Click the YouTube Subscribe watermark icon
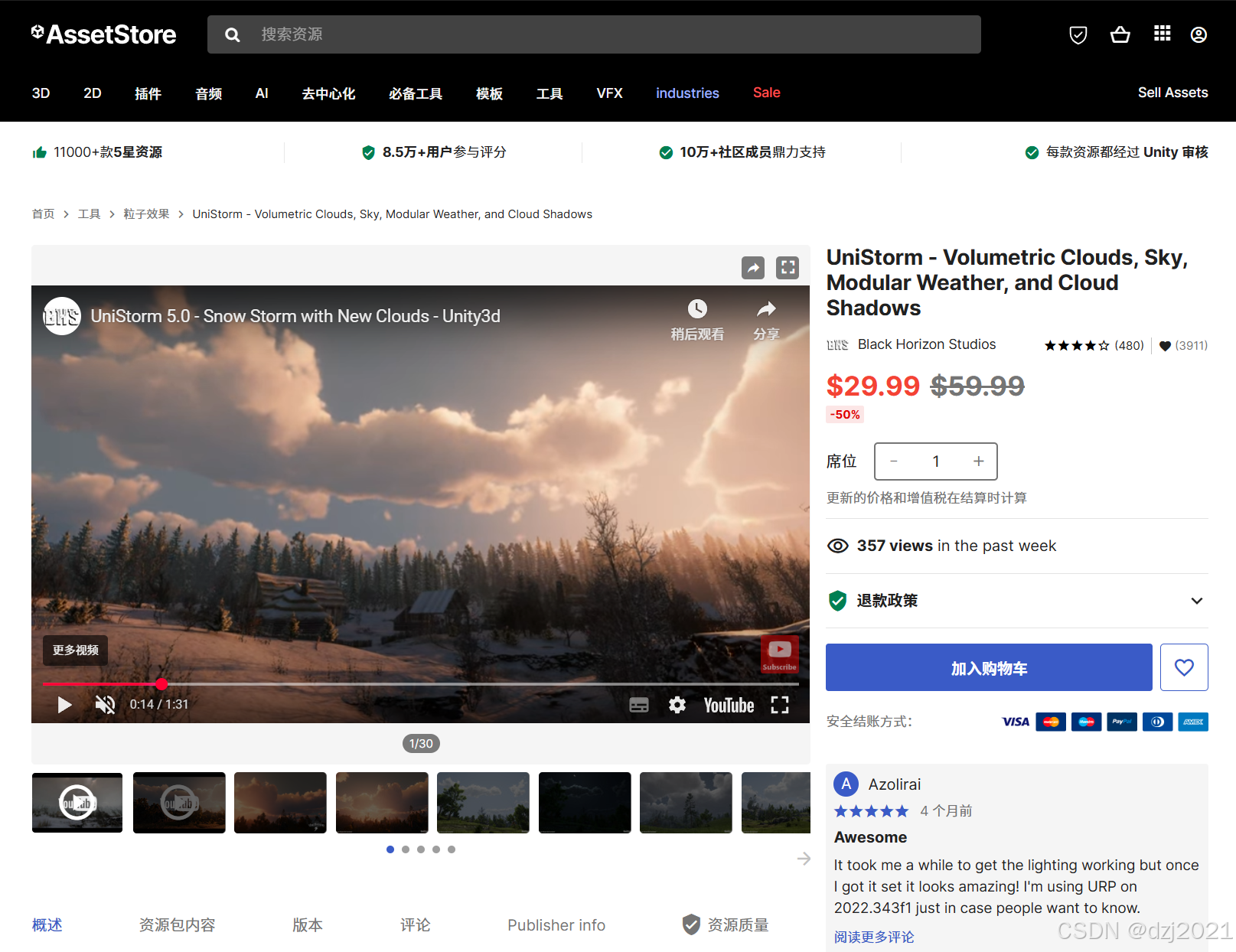Viewport: 1236px width, 952px height. (x=779, y=654)
